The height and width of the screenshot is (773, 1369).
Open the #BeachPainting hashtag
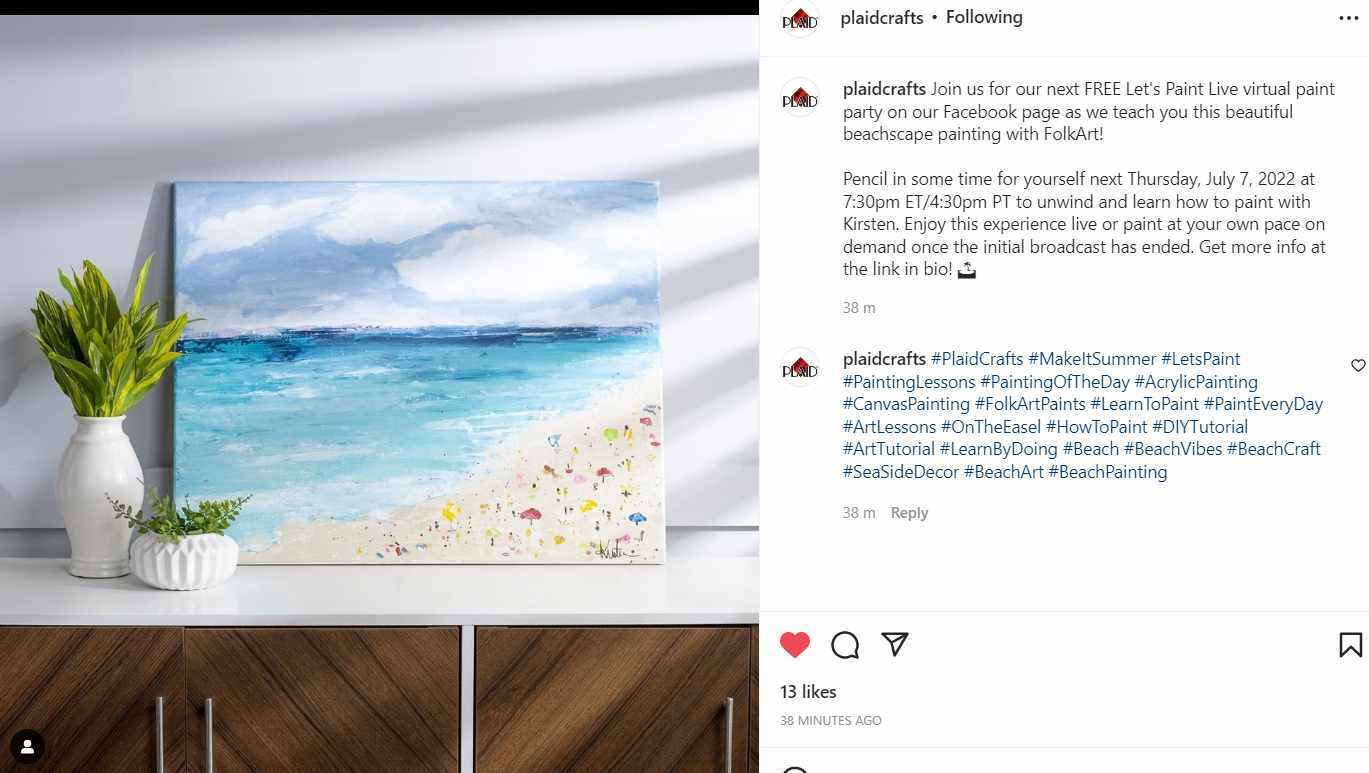(x=1107, y=472)
